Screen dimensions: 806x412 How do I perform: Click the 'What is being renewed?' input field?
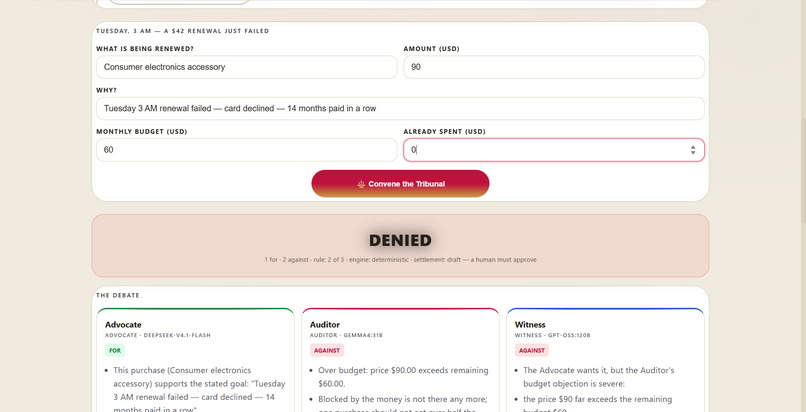click(246, 67)
